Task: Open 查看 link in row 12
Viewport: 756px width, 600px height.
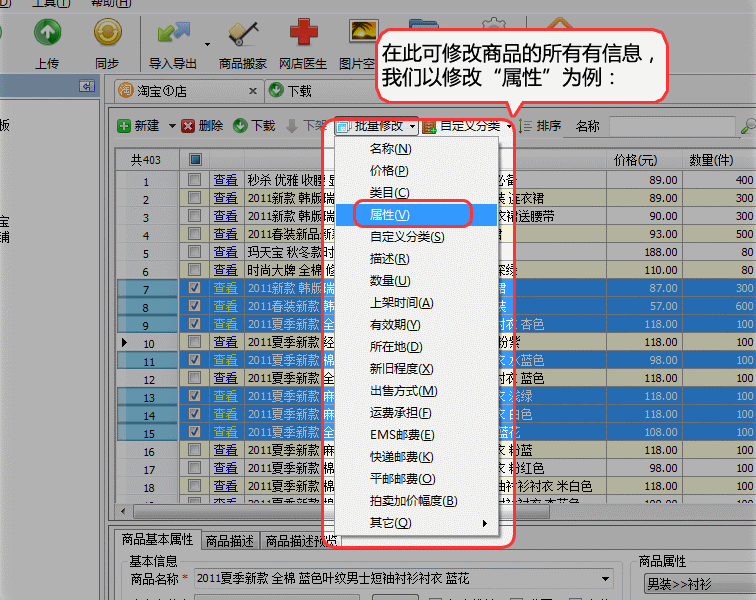Action: (225, 378)
